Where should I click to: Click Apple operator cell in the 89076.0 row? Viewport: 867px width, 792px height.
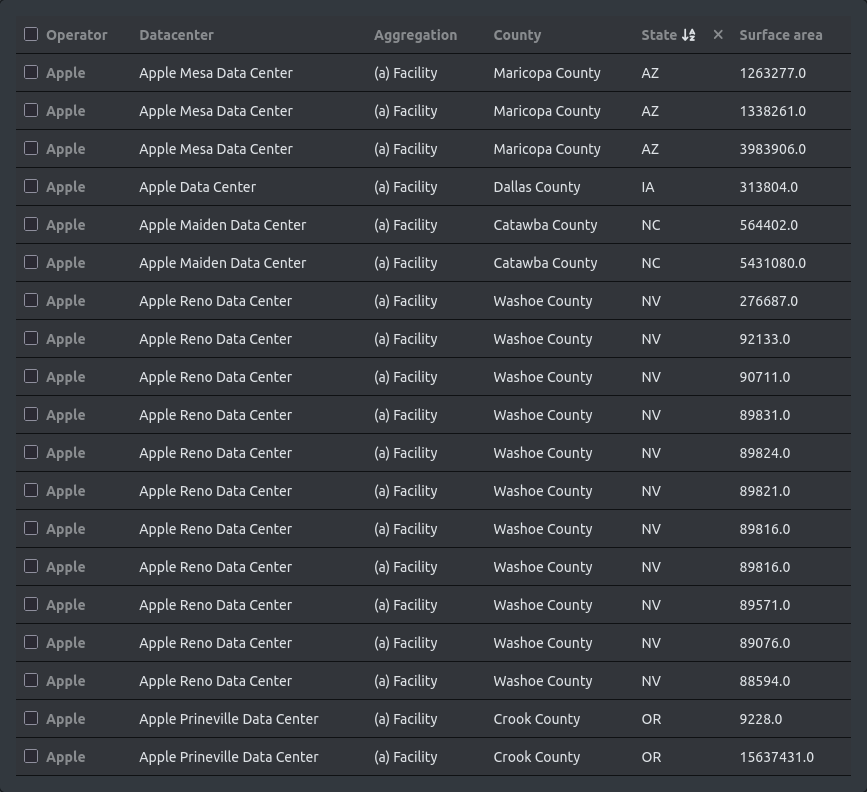coord(66,643)
